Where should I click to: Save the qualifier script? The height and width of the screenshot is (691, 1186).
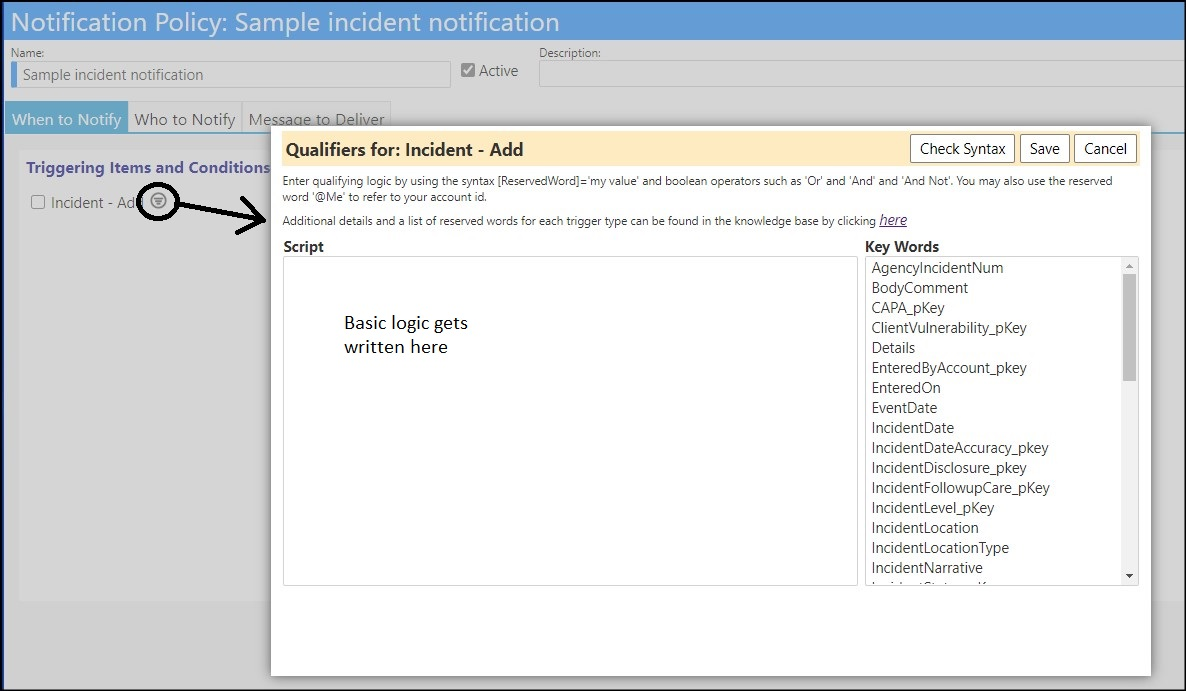pos(1045,149)
